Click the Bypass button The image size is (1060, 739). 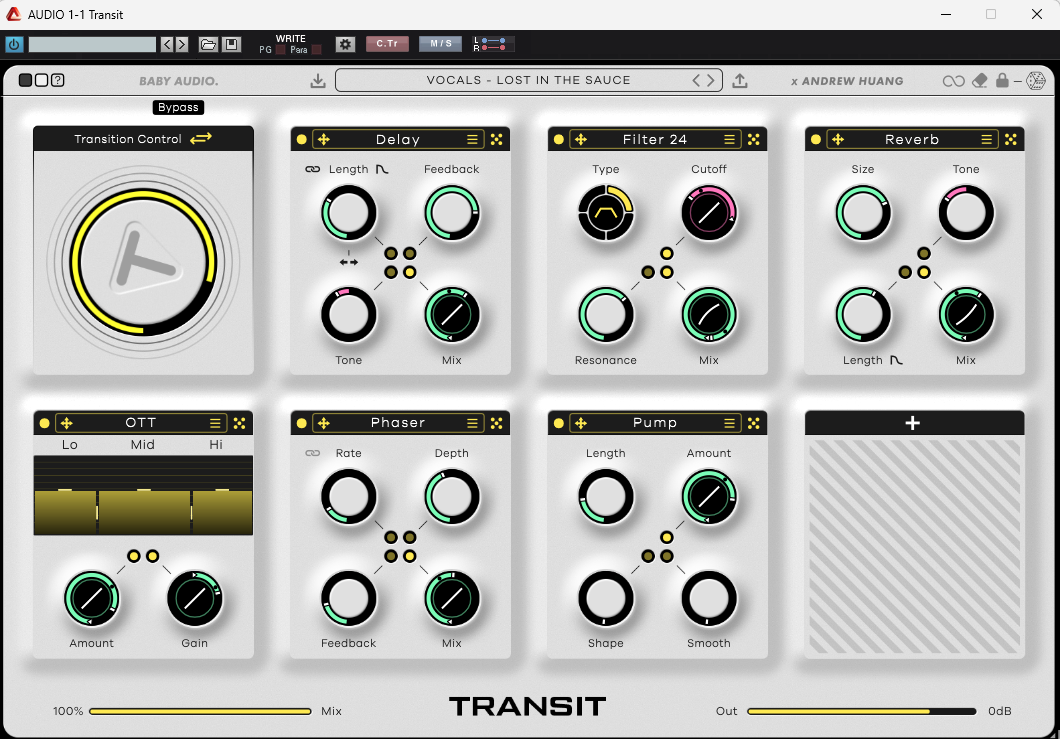pyautogui.click(x=178, y=108)
